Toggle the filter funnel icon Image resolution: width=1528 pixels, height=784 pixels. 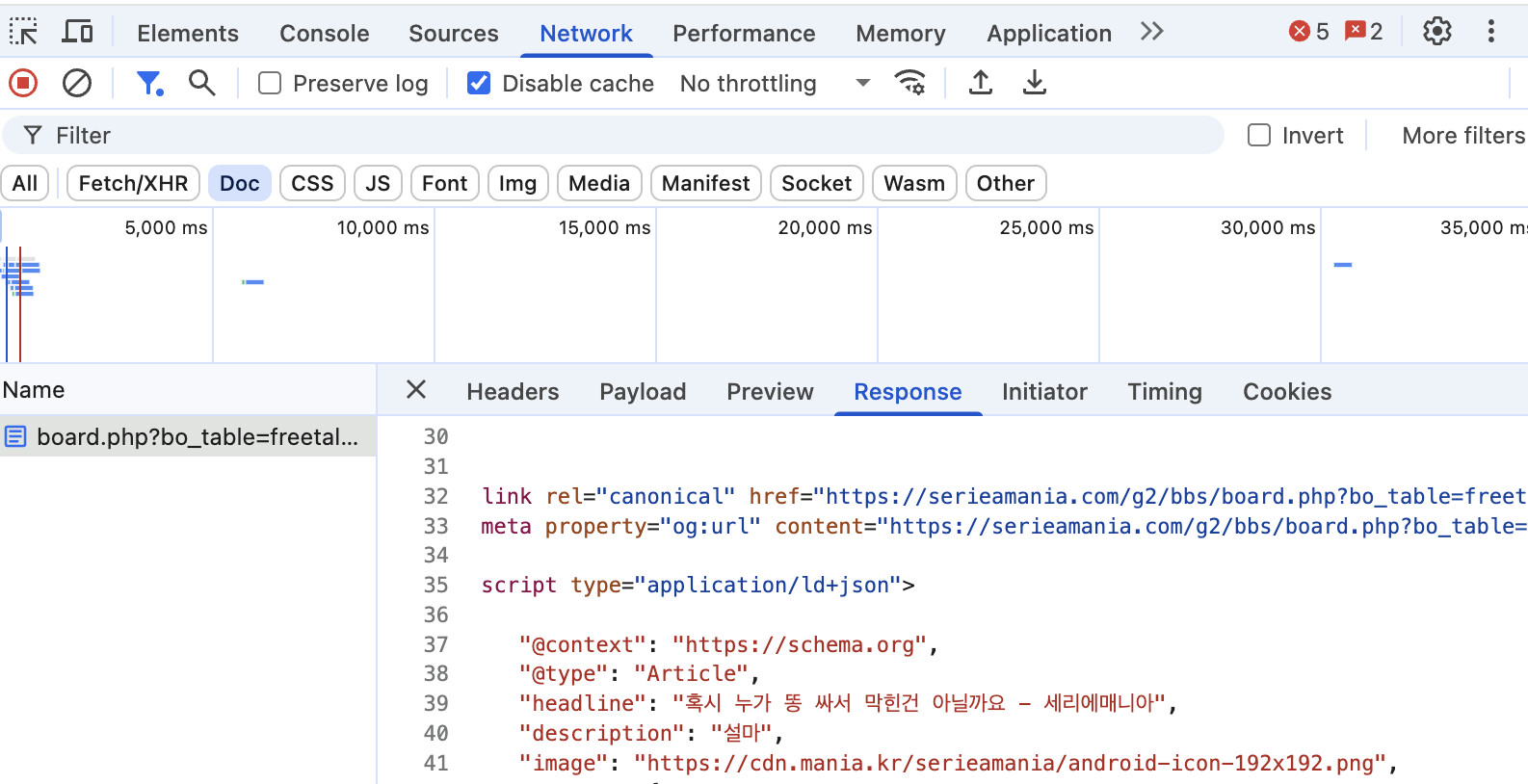pos(149,84)
